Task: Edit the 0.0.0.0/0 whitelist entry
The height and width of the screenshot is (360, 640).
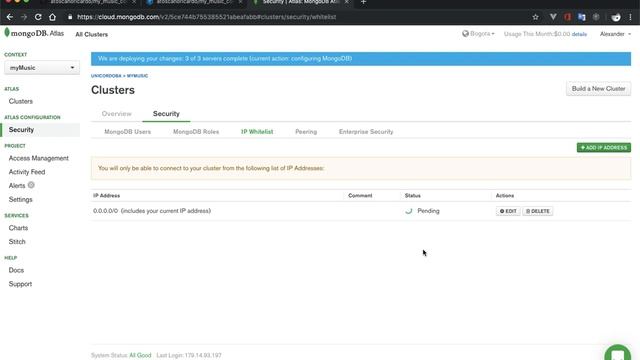Action: click(508, 211)
